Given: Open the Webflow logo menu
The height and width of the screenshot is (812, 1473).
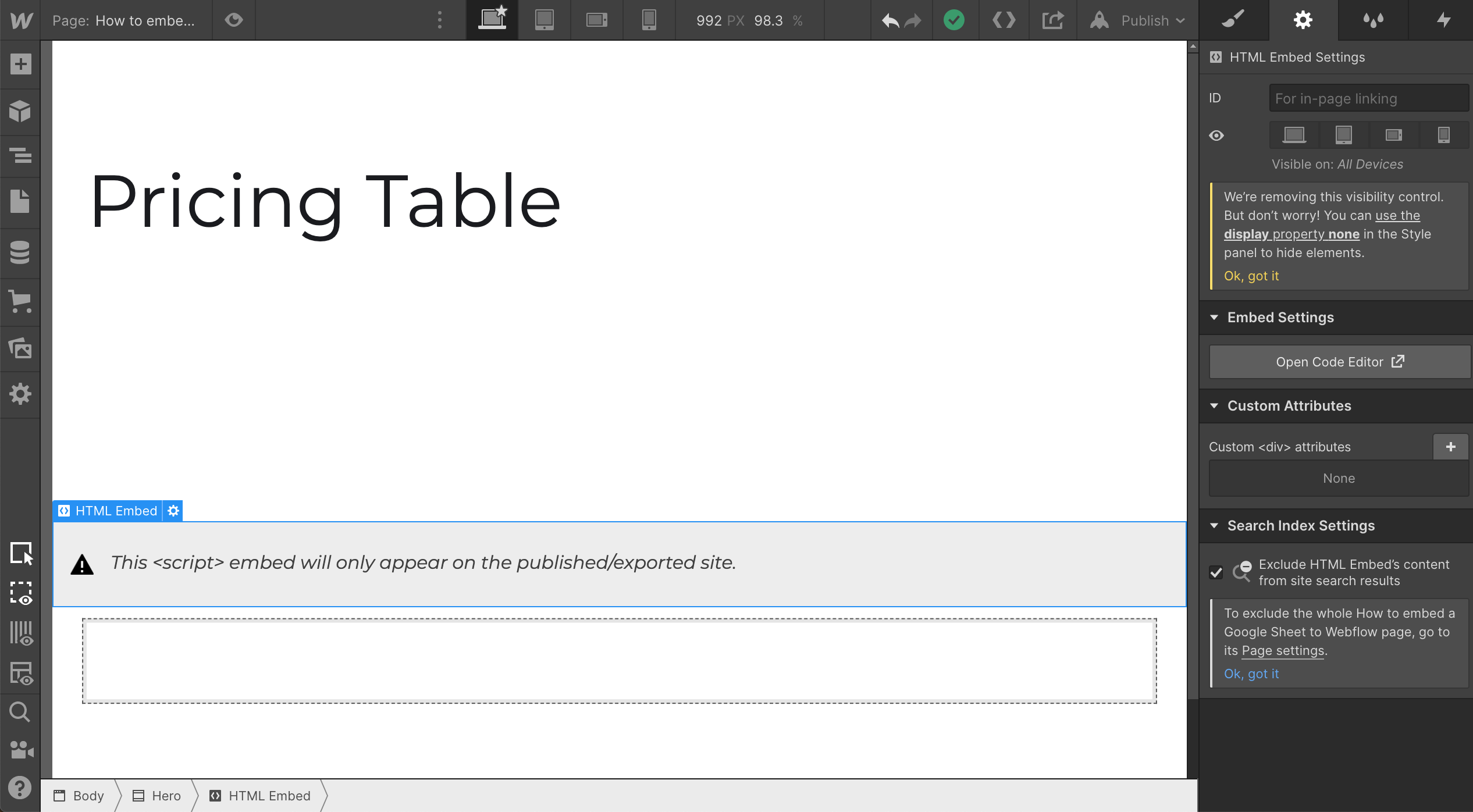Looking at the screenshot, I should (x=21, y=20).
